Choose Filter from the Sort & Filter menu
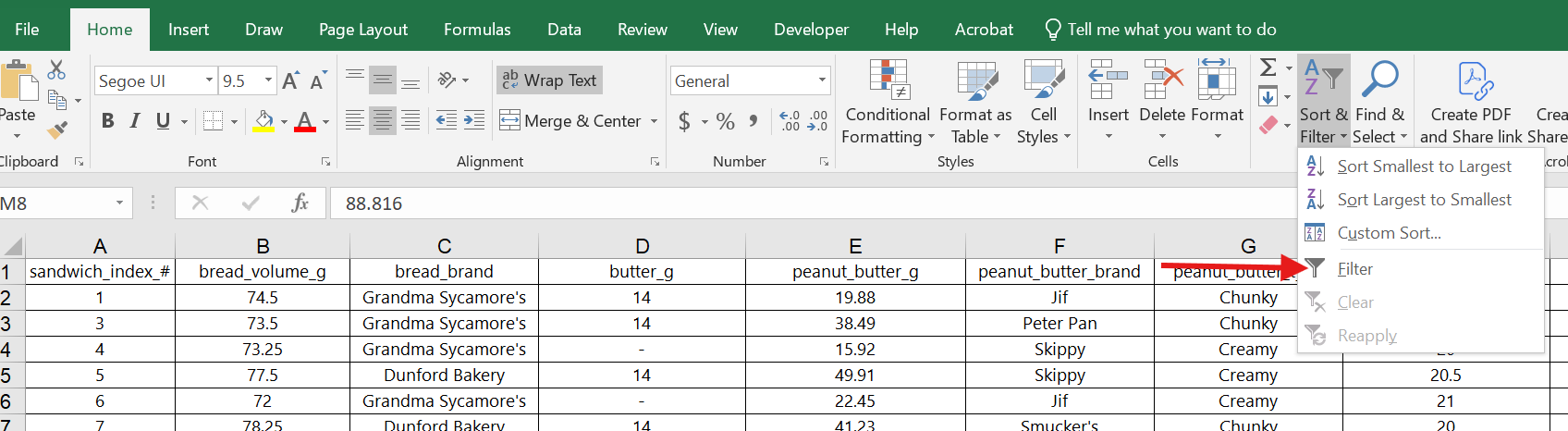This screenshot has height=431, width=1568. pyautogui.click(x=1354, y=269)
